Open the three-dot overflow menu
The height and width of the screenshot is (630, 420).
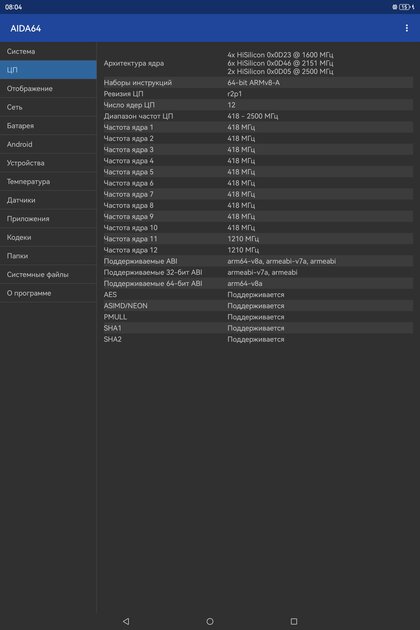pos(407,28)
